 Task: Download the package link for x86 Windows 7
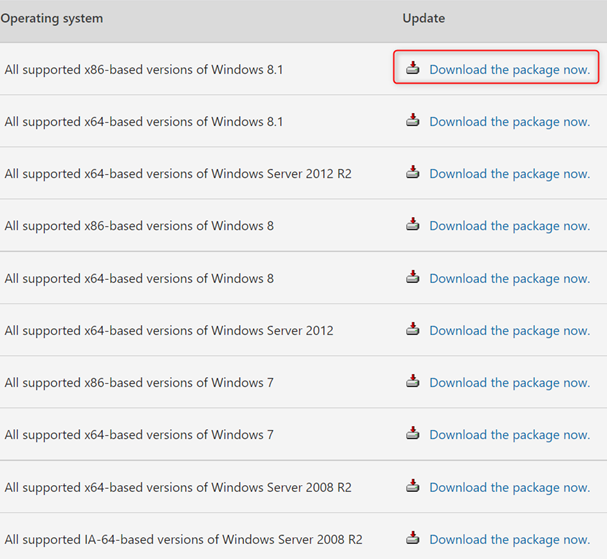pos(509,383)
